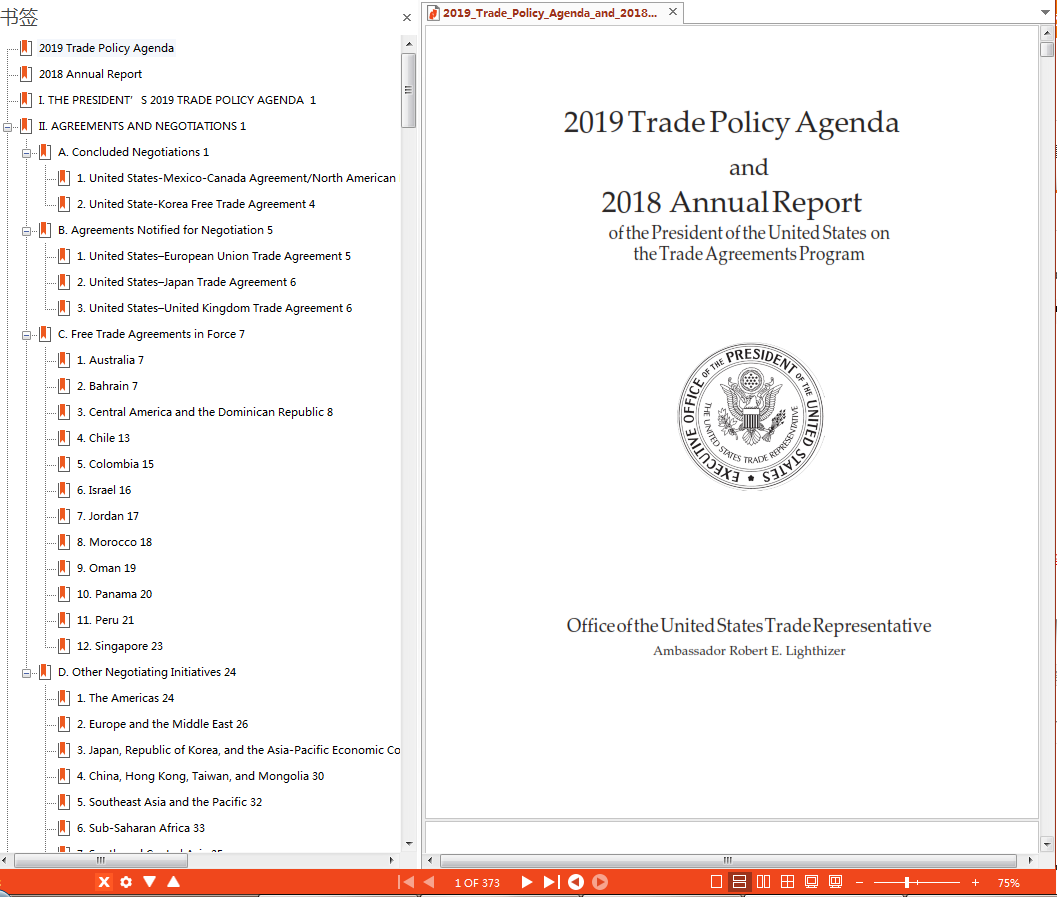Click the page number field 1 OF 373
The height and width of the screenshot is (897, 1057).
point(477,883)
